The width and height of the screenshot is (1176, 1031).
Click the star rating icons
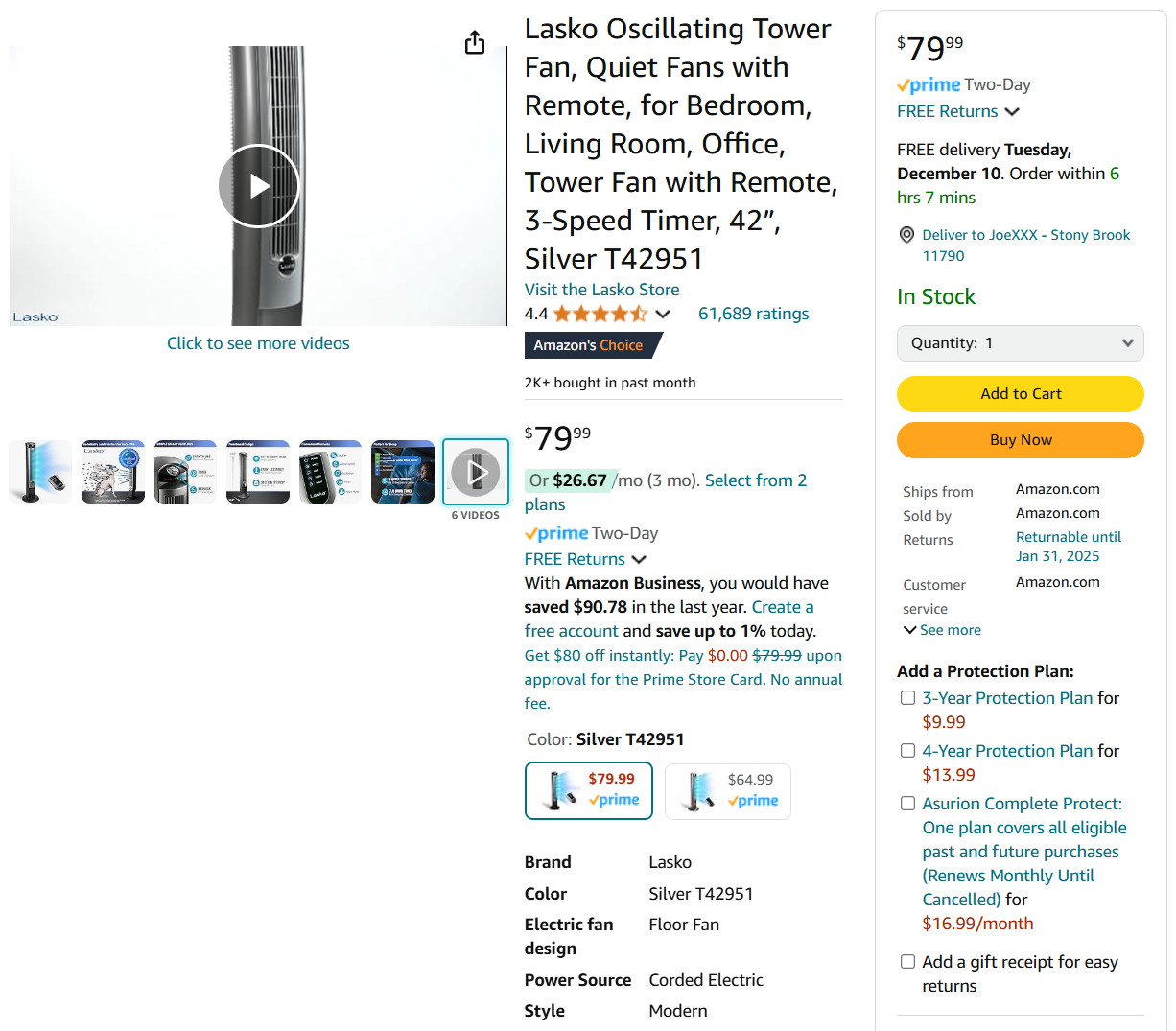coord(600,314)
